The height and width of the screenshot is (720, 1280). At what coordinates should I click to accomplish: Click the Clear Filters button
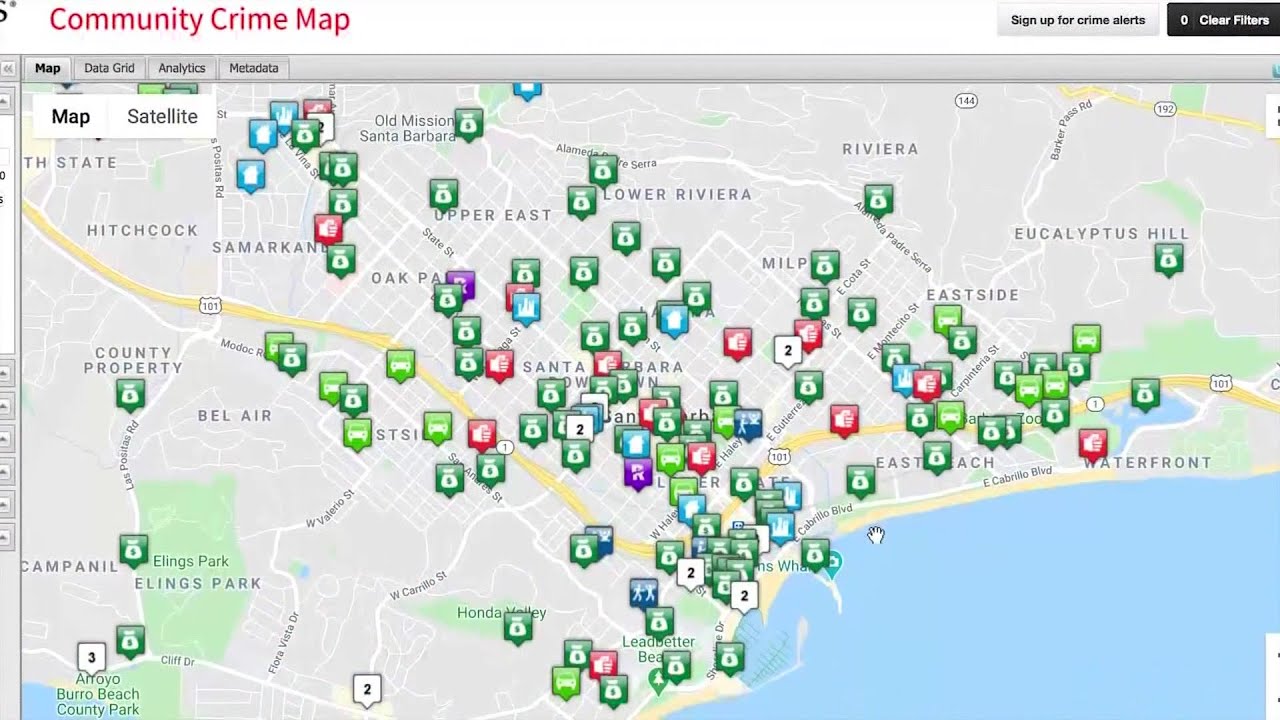(x=1223, y=20)
